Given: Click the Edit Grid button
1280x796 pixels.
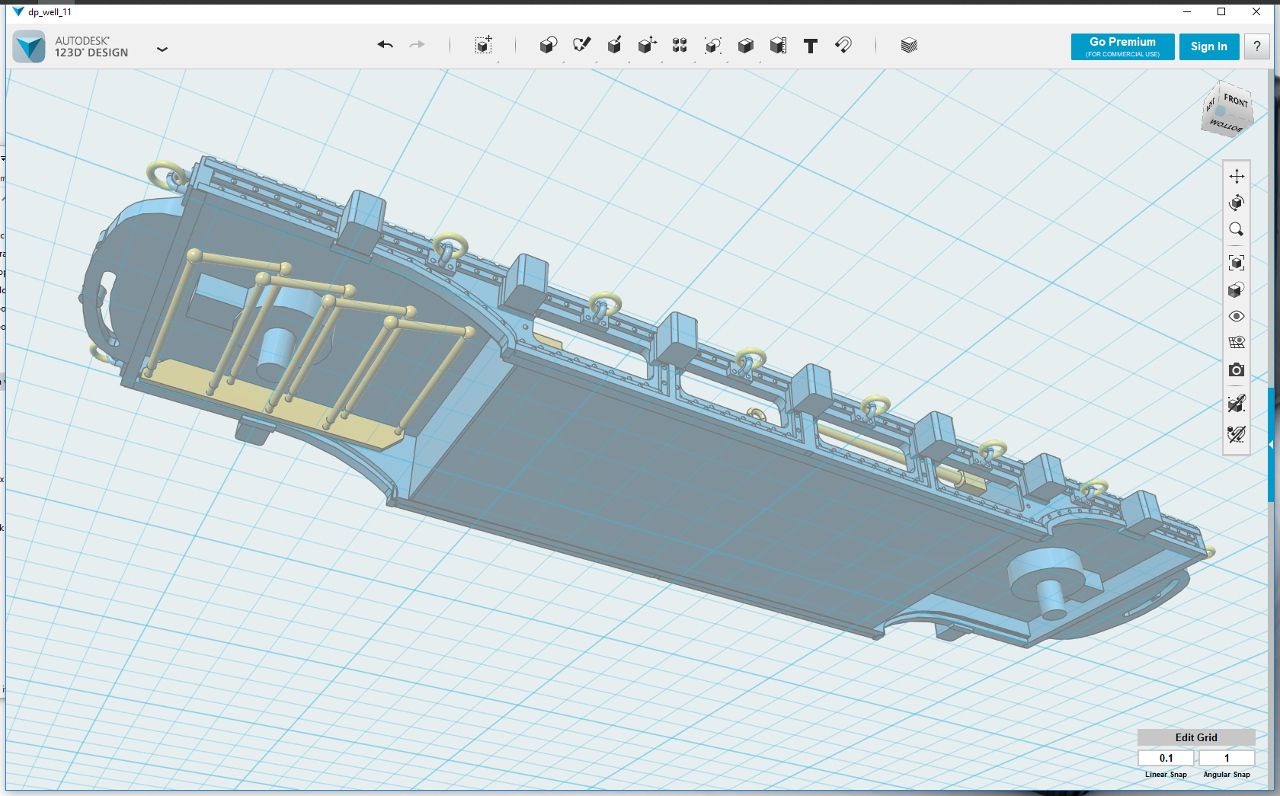Looking at the screenshot, I should [x=1196, y=737].
